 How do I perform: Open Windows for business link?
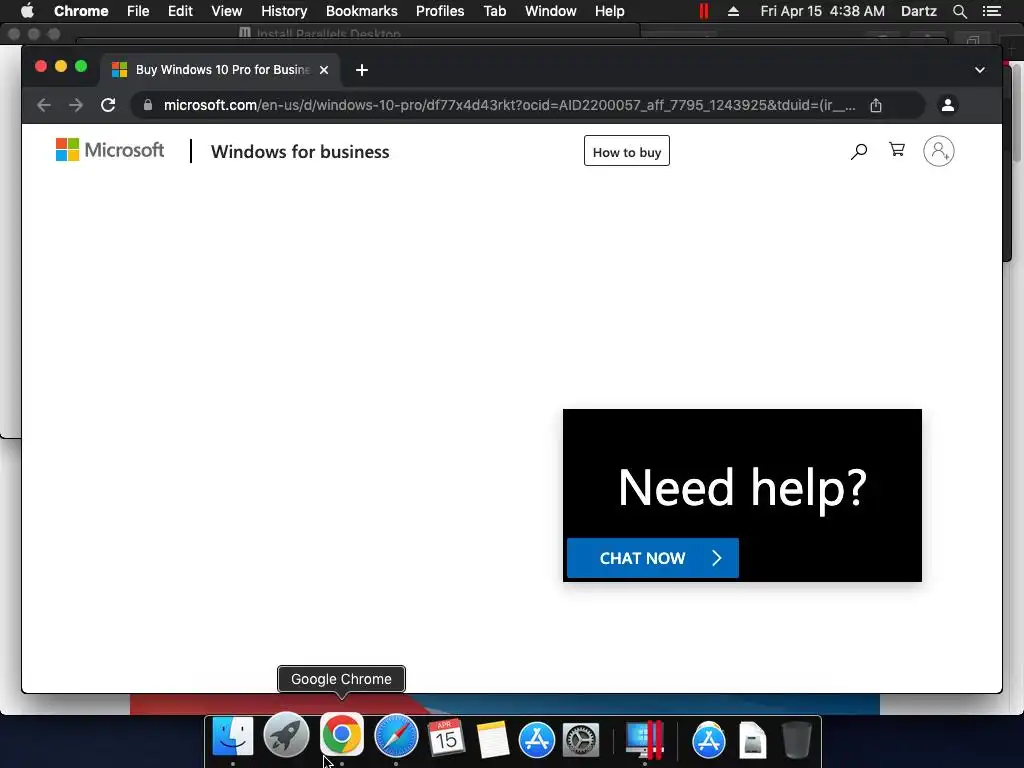[x=300, y=152]
